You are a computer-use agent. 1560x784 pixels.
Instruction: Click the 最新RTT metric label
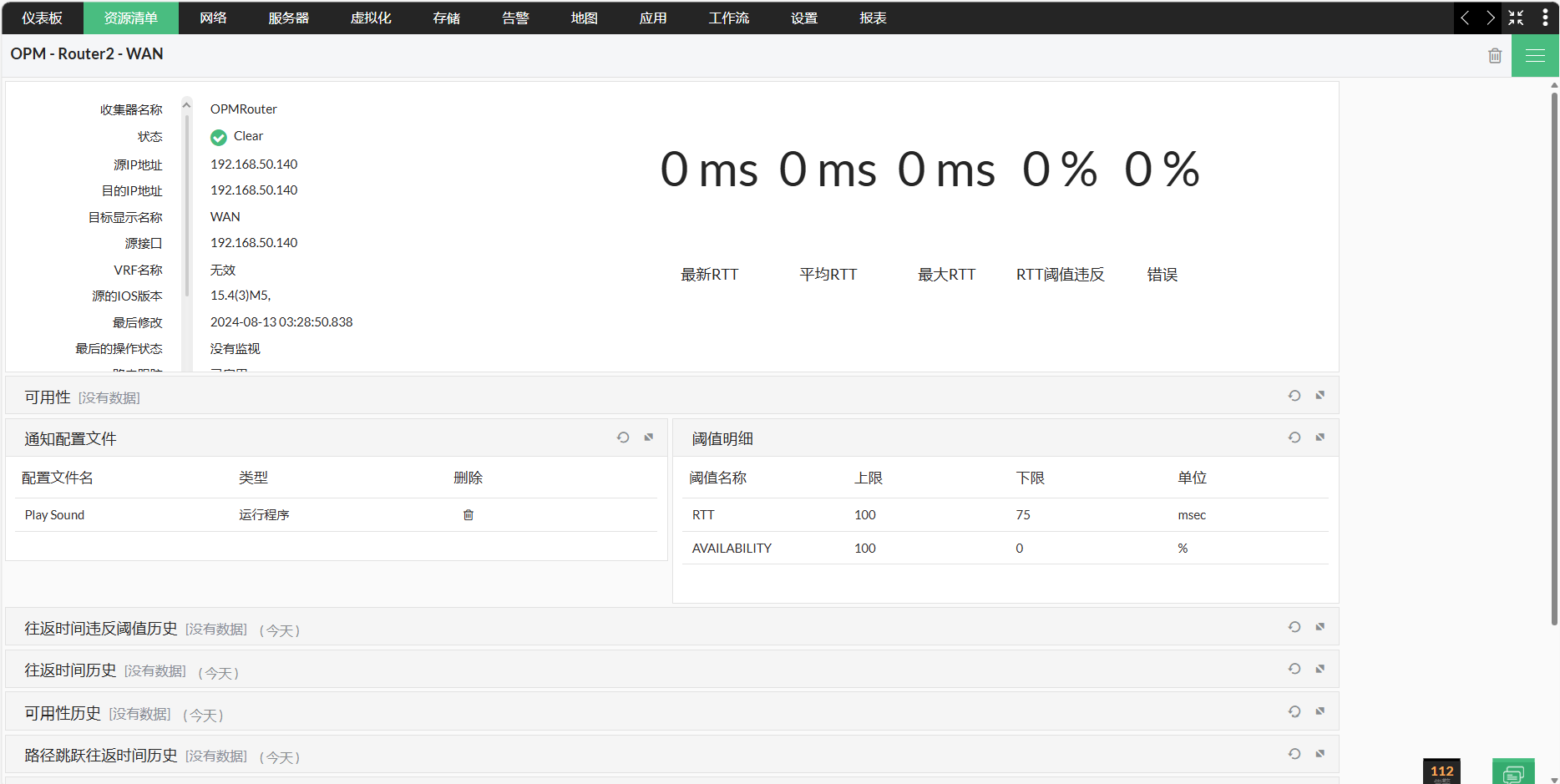[x=710, y=275]
